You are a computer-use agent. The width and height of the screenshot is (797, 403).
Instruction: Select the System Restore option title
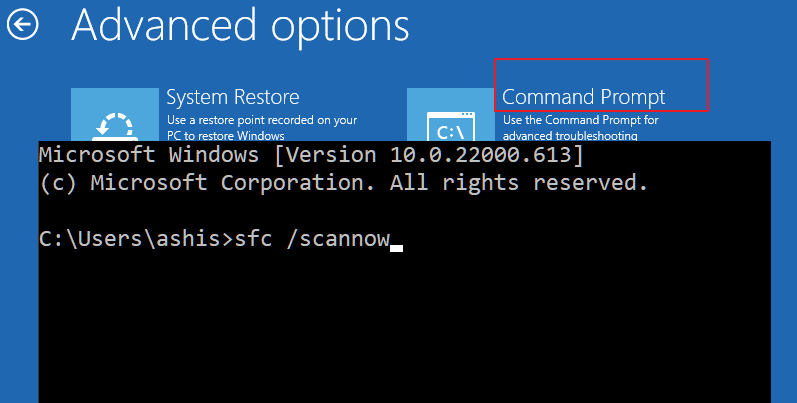(x=232, y=97)
